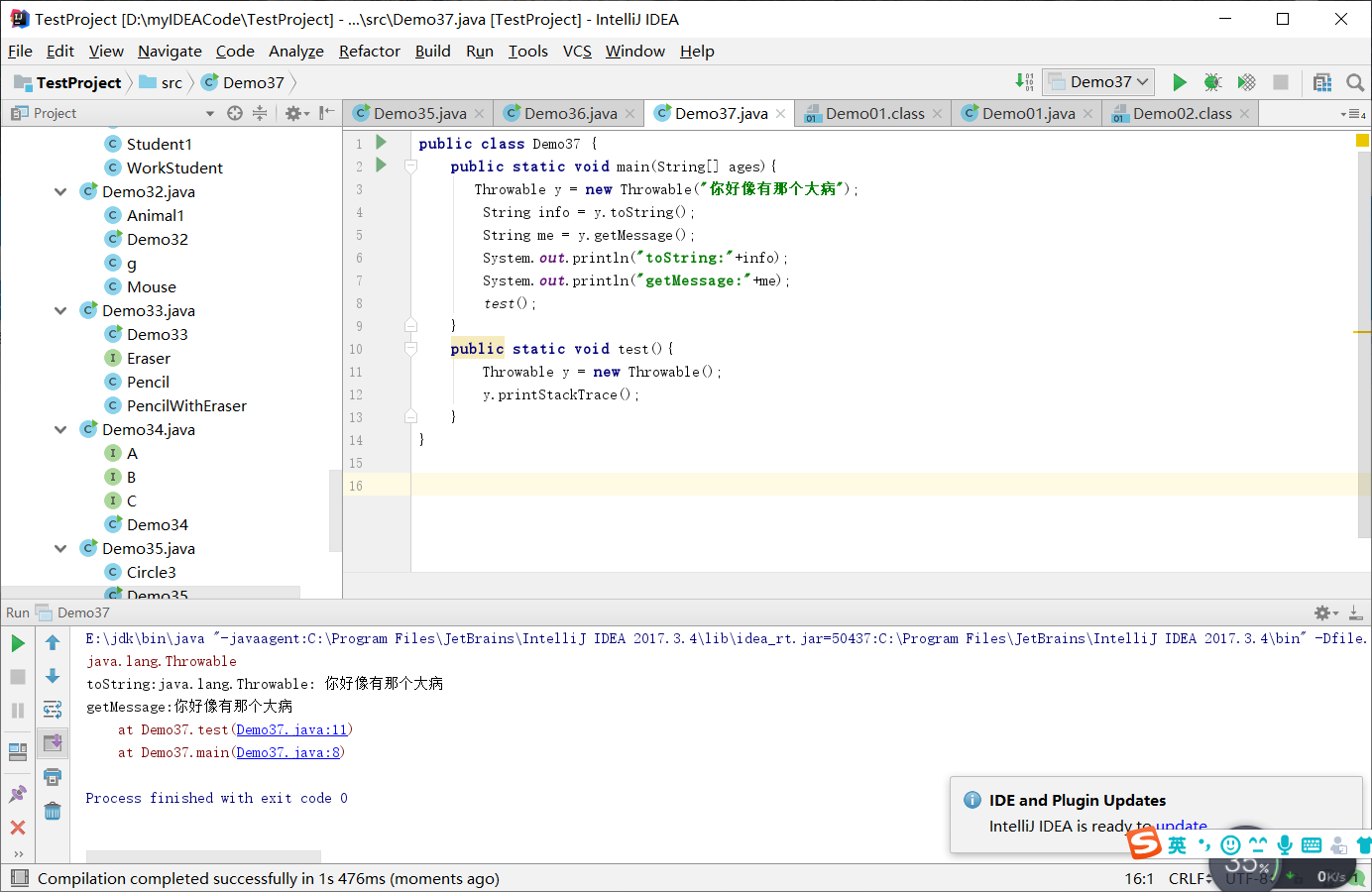Toggle soft-wrap in Run console

click(x=53, y=710)
